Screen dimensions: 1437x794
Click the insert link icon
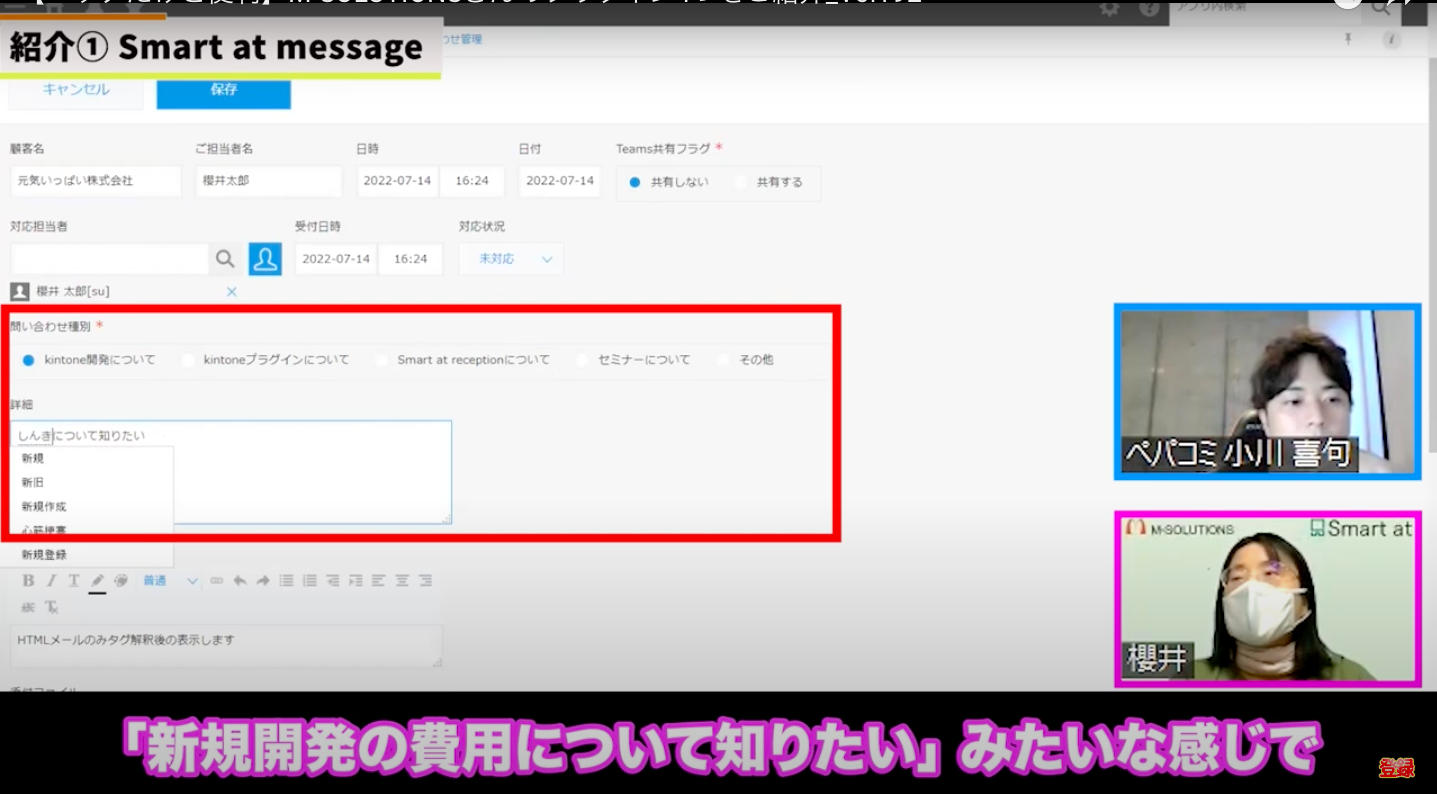pyautogui.click(x=217, y=581)
